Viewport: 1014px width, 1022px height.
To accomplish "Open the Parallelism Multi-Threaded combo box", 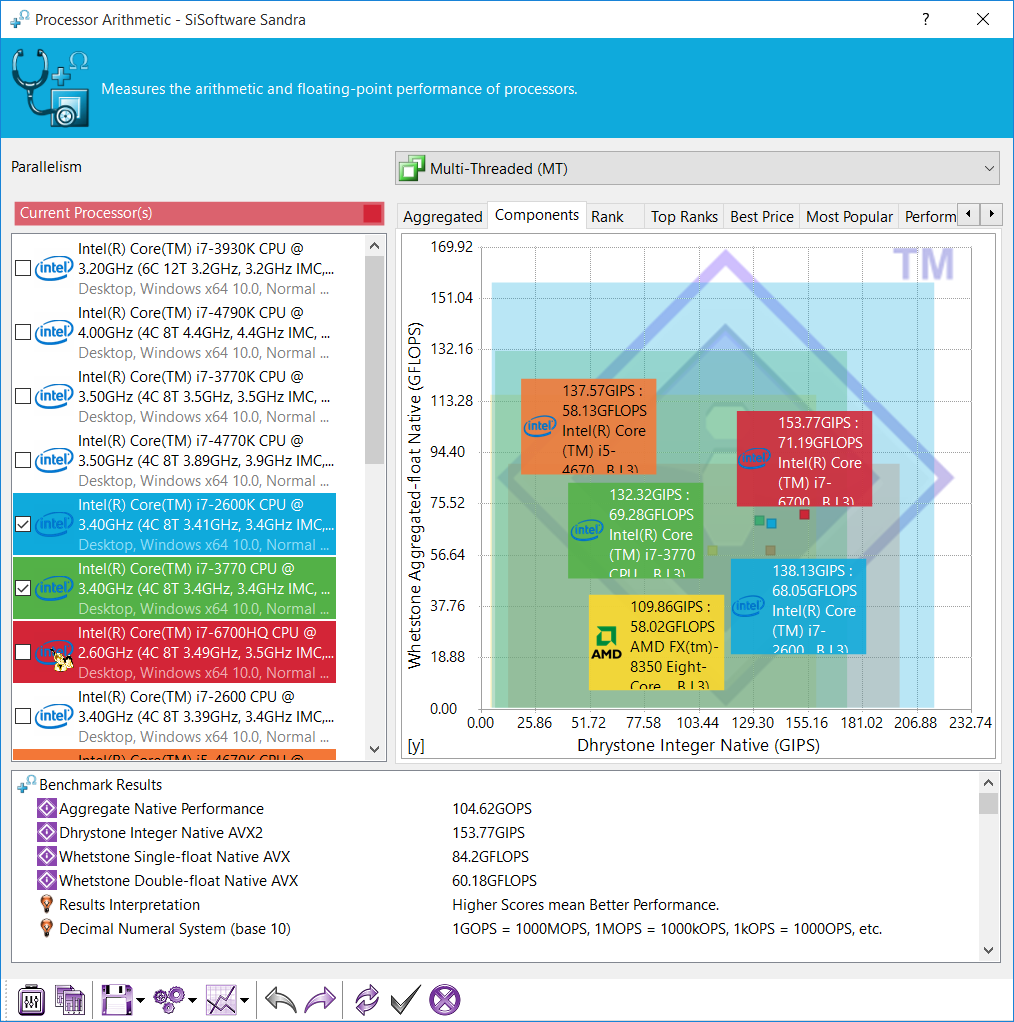I will pos(697,168).
